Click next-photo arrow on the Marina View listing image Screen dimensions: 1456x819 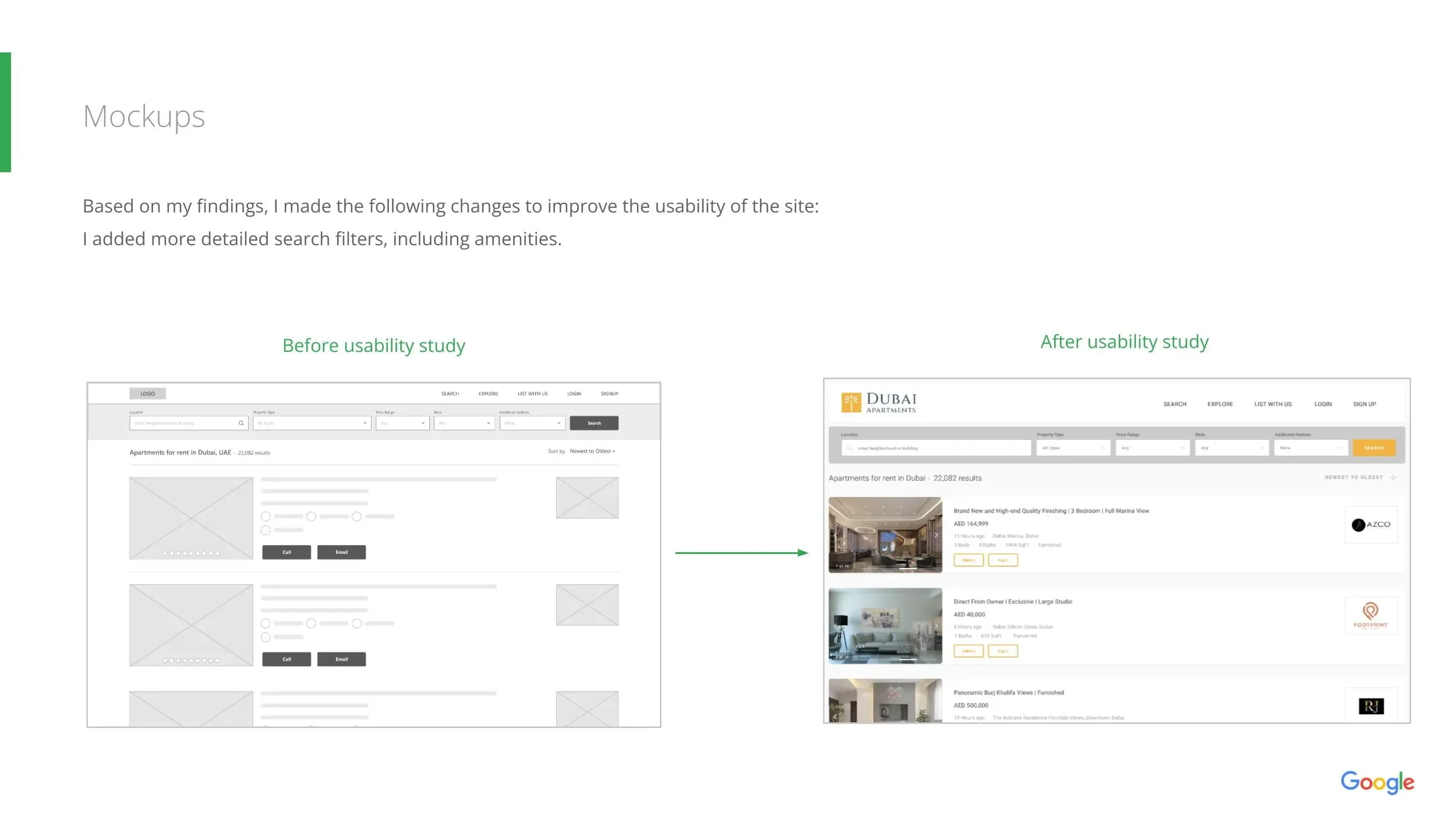click(x=936, y=535)
